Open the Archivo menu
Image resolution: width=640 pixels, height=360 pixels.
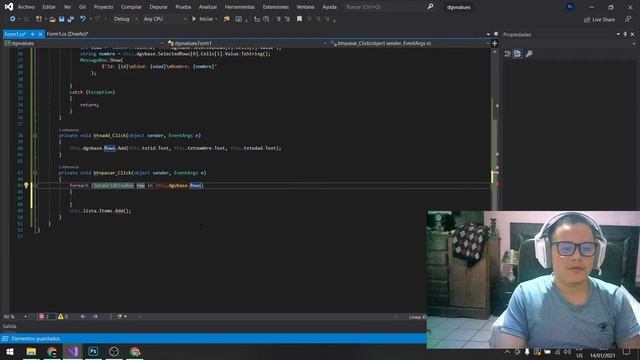click(26, 7)
